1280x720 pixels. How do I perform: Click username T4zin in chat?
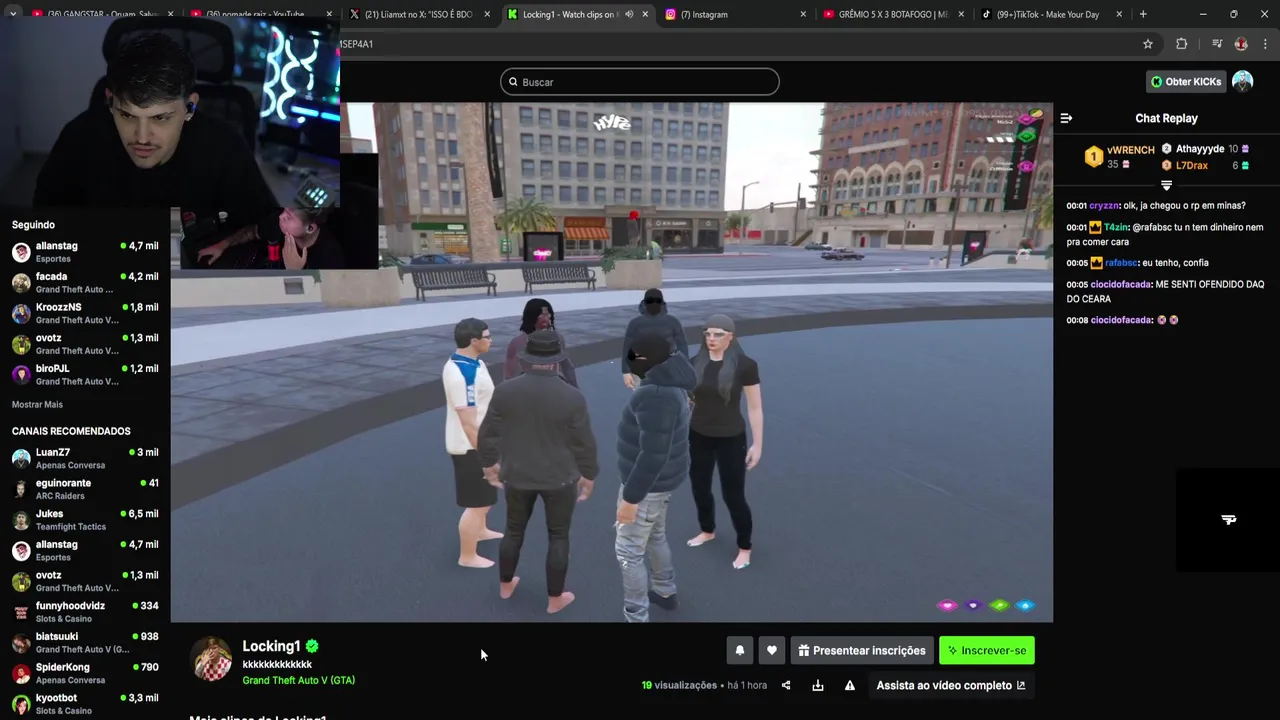pos(1116,227)
